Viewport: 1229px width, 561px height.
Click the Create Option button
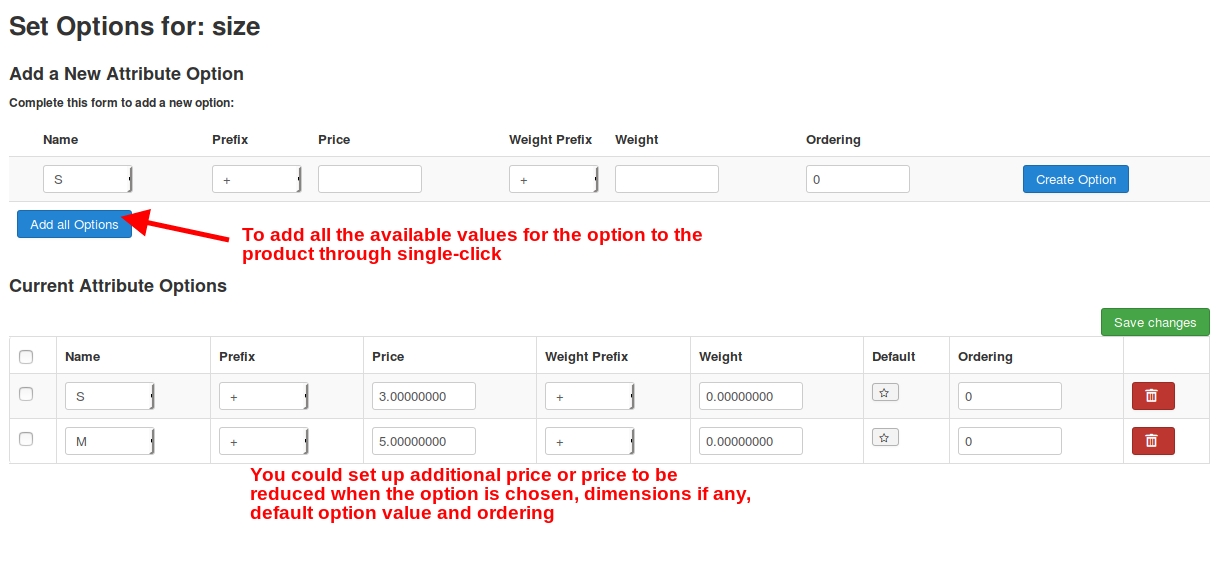point(1076,179)
